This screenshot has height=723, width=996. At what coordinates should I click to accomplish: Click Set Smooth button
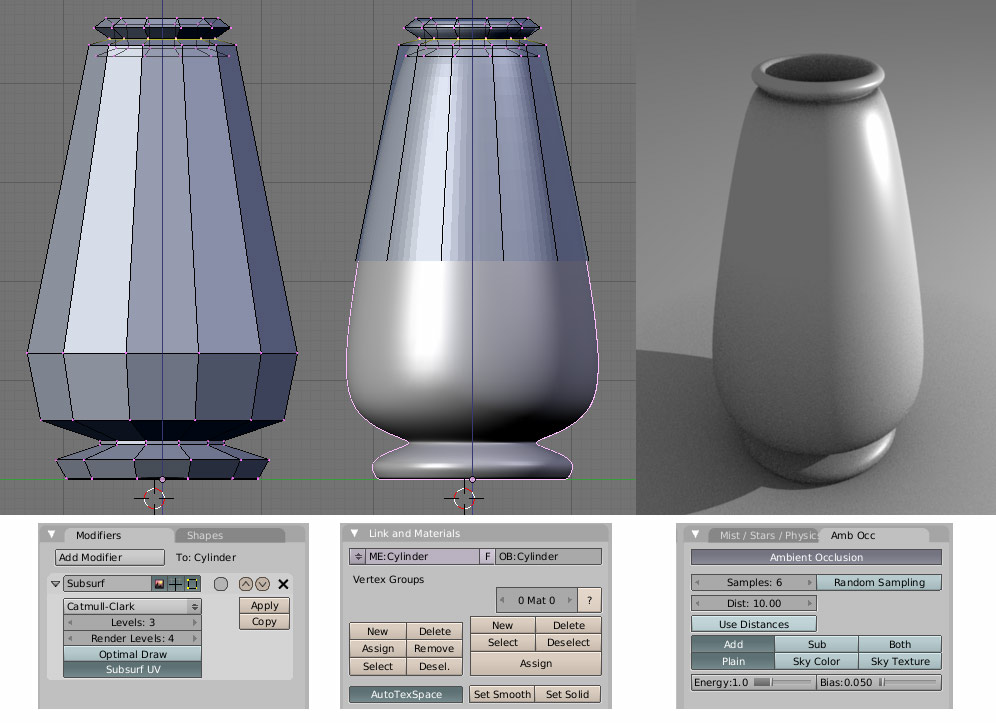click(502, 694)
